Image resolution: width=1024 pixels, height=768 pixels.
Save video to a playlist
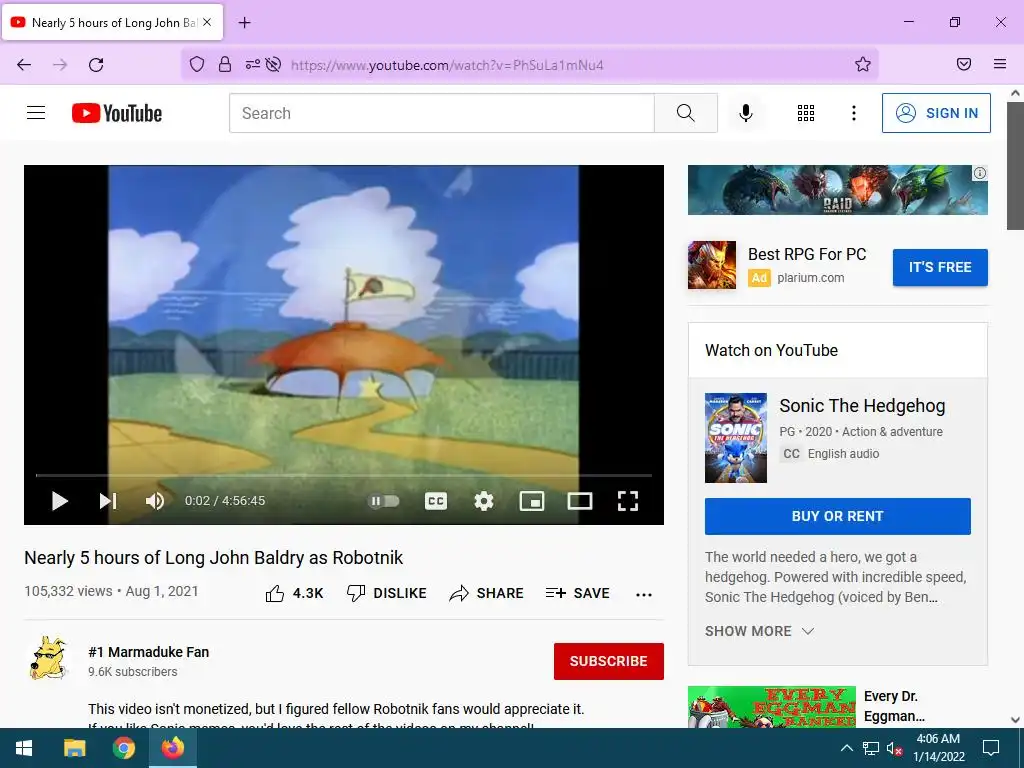578,593
